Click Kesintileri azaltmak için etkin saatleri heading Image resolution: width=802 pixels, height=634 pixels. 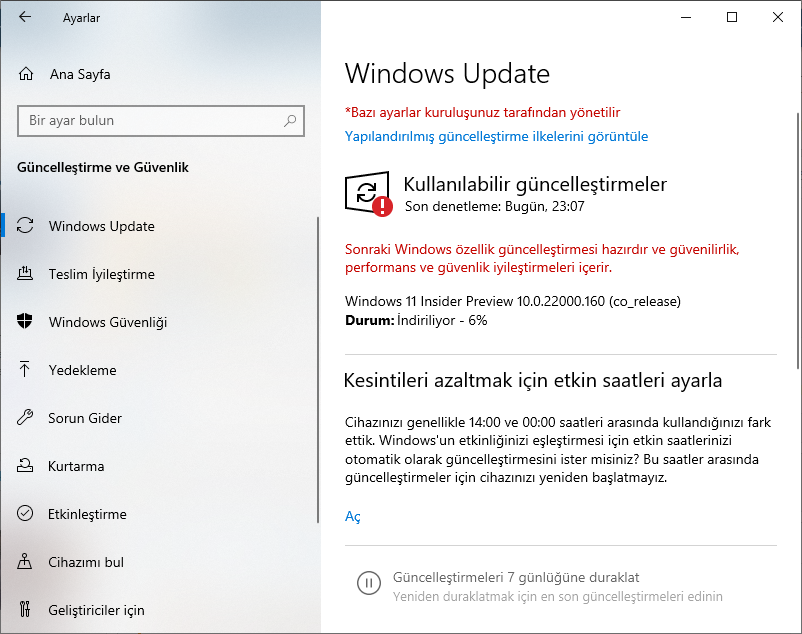[532, 380]
